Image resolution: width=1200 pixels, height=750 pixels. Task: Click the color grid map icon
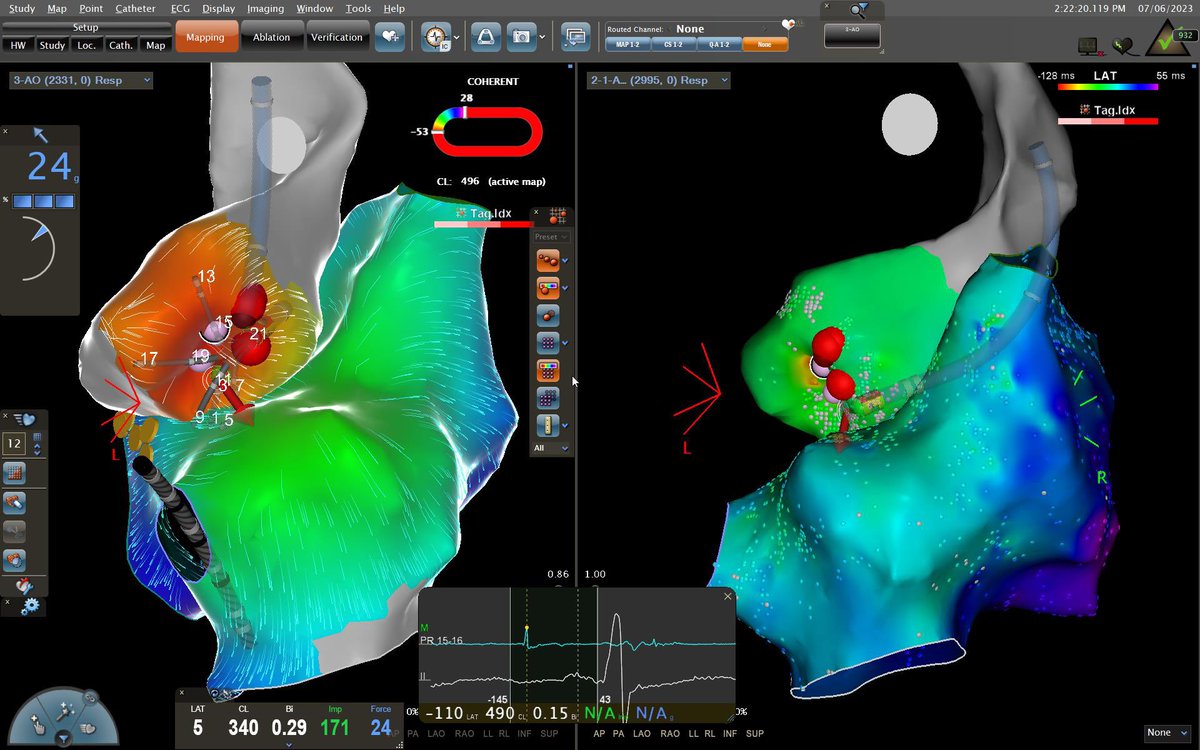tap(547, 371)
